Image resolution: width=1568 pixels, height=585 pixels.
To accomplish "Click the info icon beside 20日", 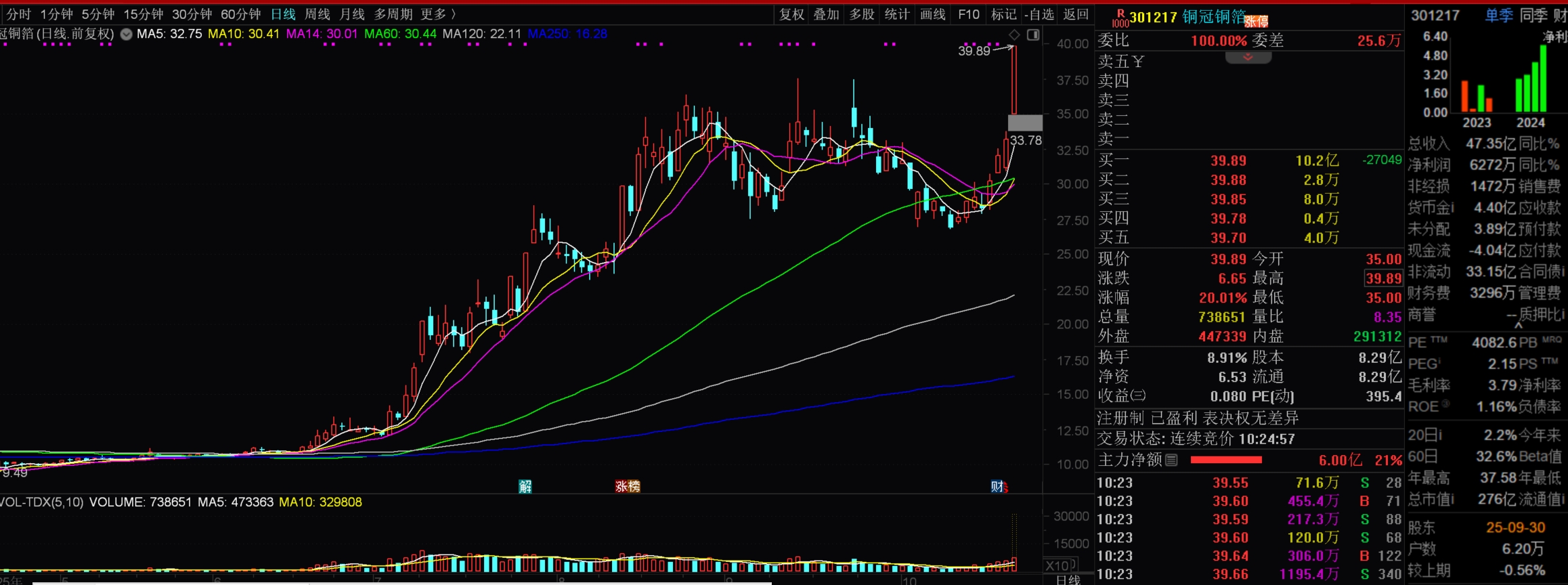I will 1439,435.
